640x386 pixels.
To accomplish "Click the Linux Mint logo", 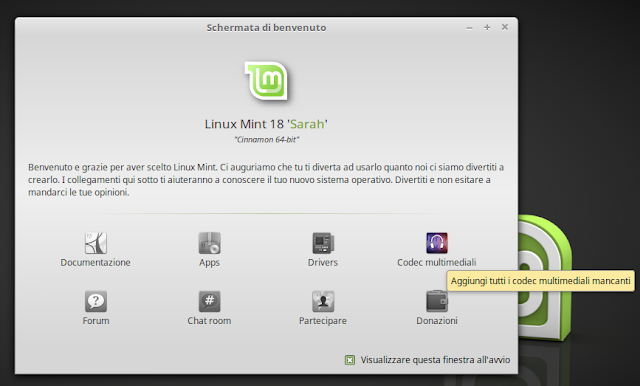I will coord(267,81).
